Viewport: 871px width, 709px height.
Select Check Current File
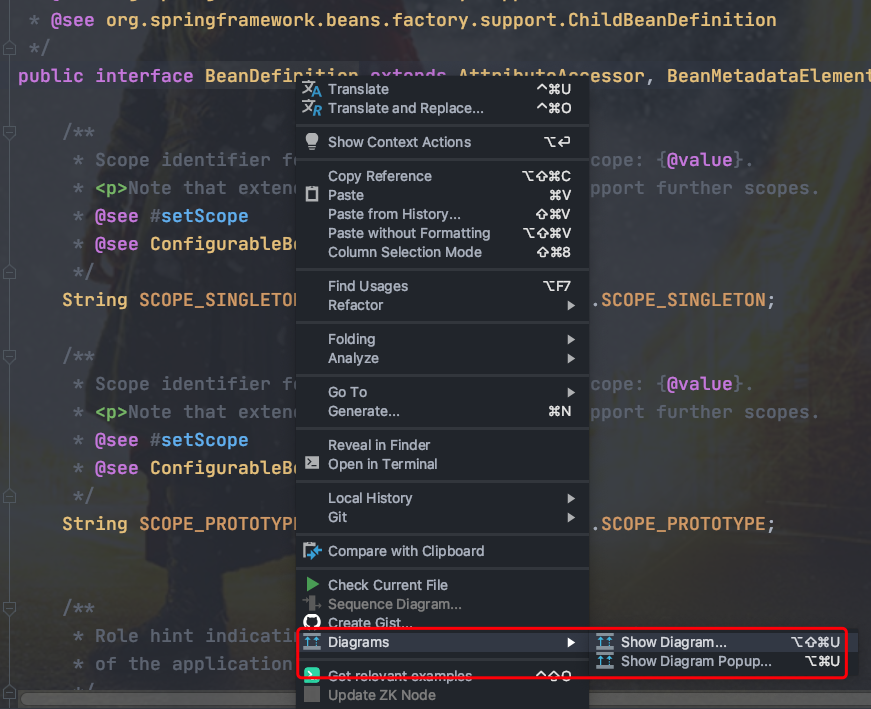click(443, 585)
